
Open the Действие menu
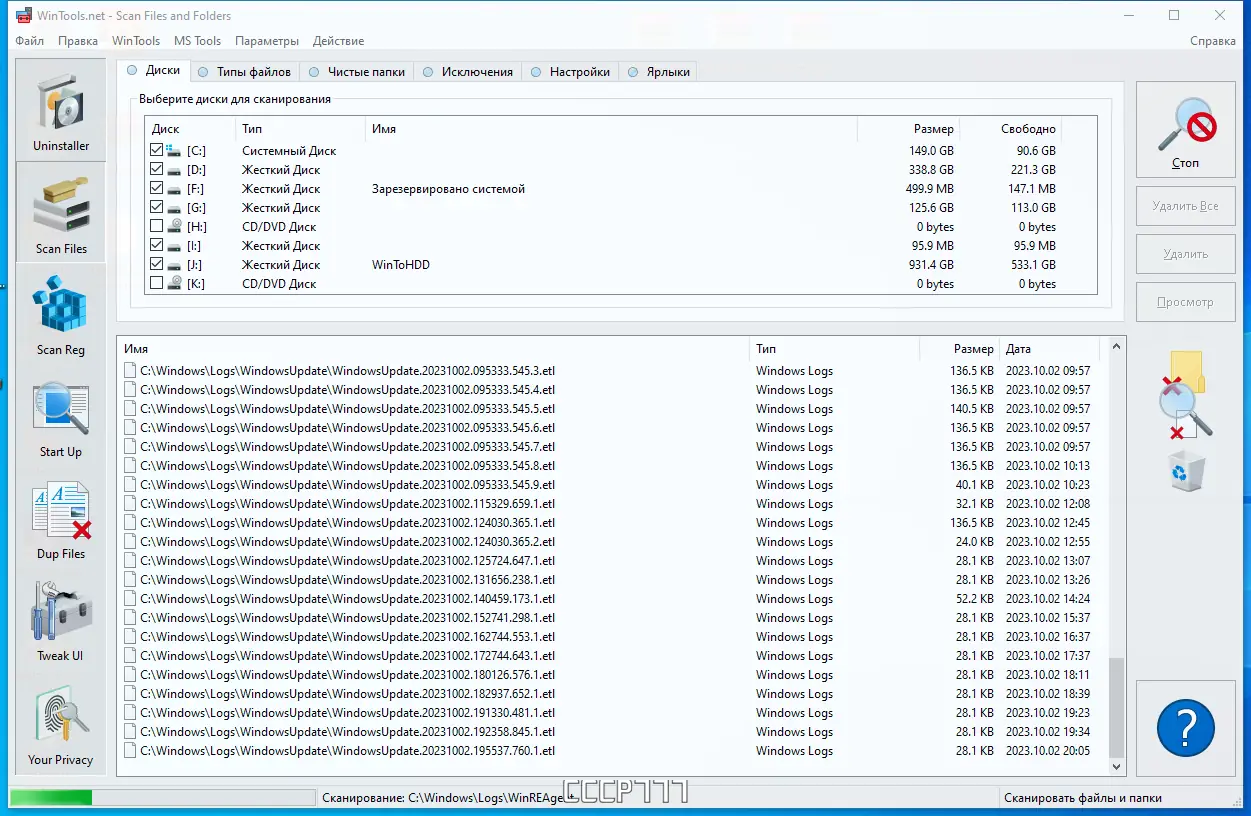pos(338,41)
